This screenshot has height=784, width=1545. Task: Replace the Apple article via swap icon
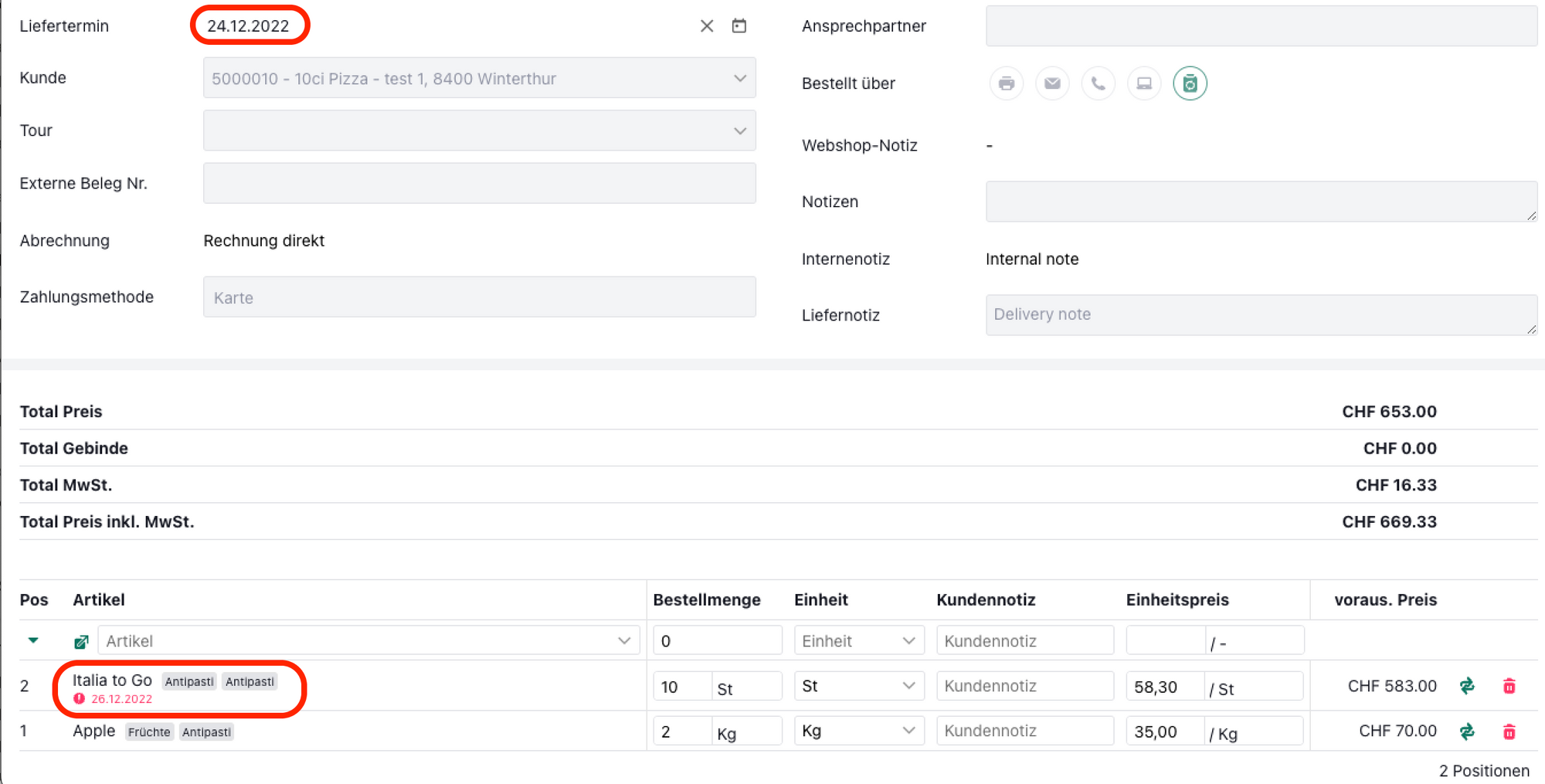1467,731
